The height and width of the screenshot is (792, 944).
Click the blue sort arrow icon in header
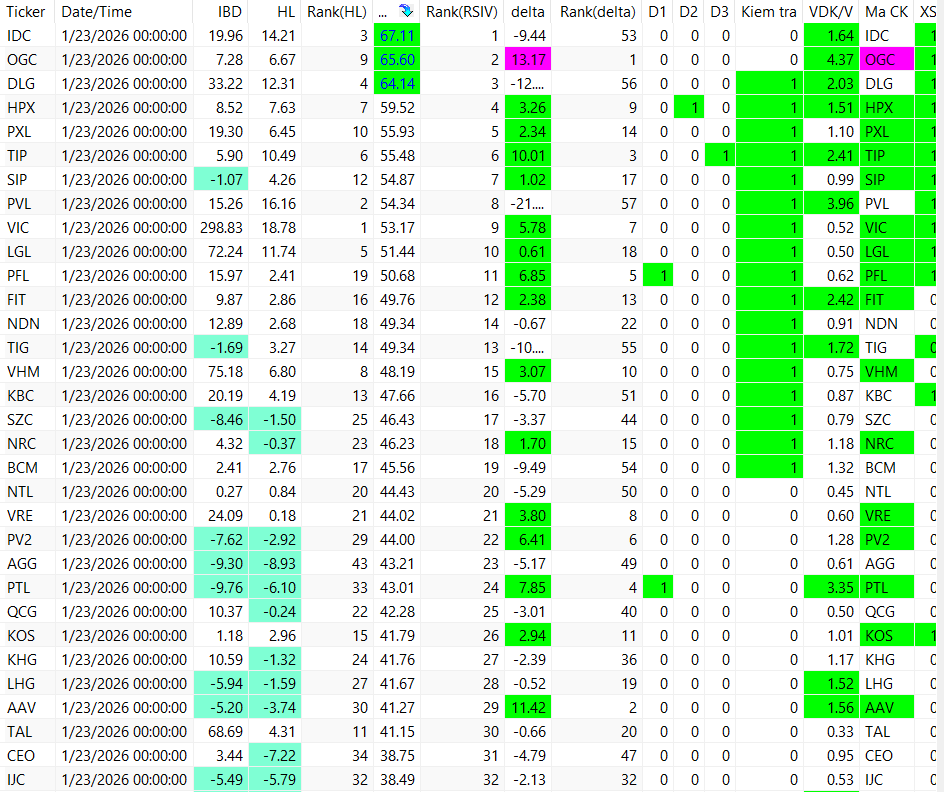click(x=407, y=10)
